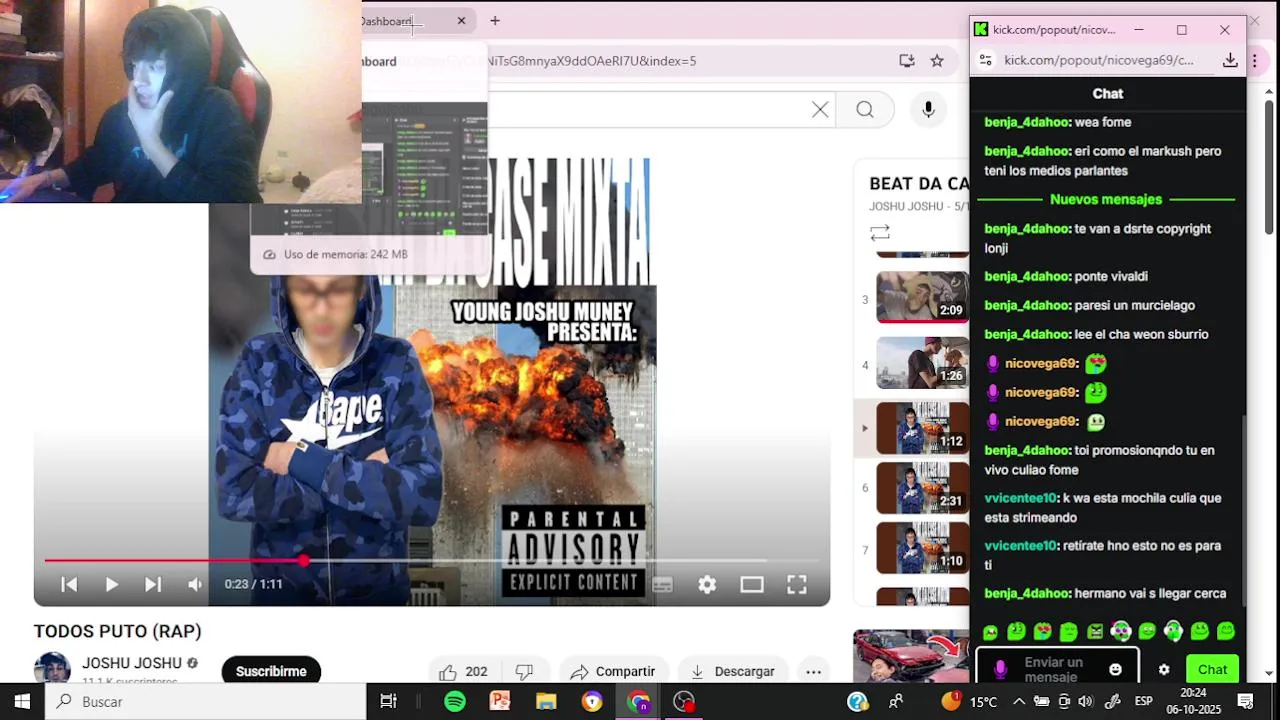Open the red car recommended video thumbnail
Screen dimensions: 1280x720
[910, 656]
